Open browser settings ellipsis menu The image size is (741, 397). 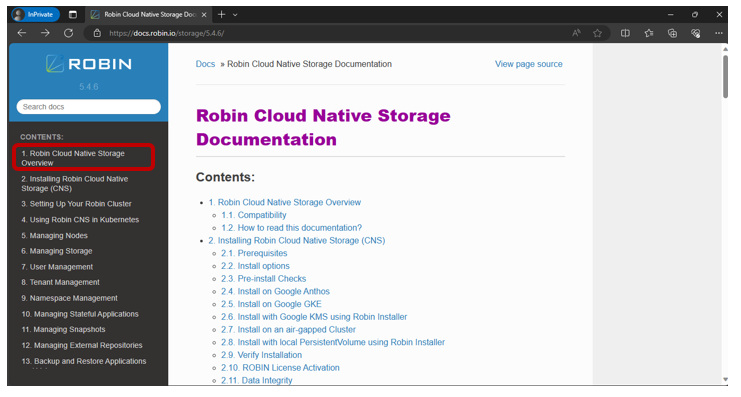719,33
